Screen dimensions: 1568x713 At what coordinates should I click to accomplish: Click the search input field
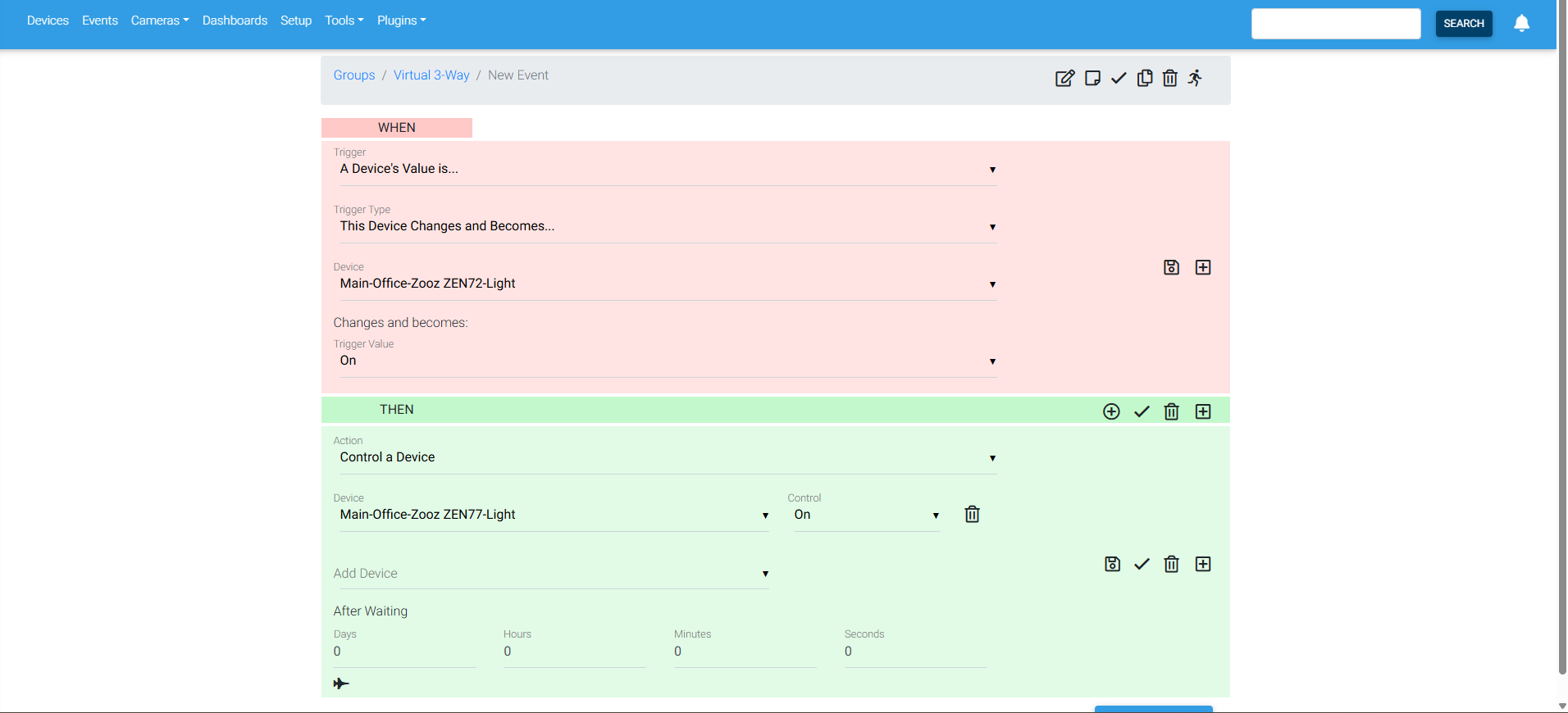tap(1336, 24)
